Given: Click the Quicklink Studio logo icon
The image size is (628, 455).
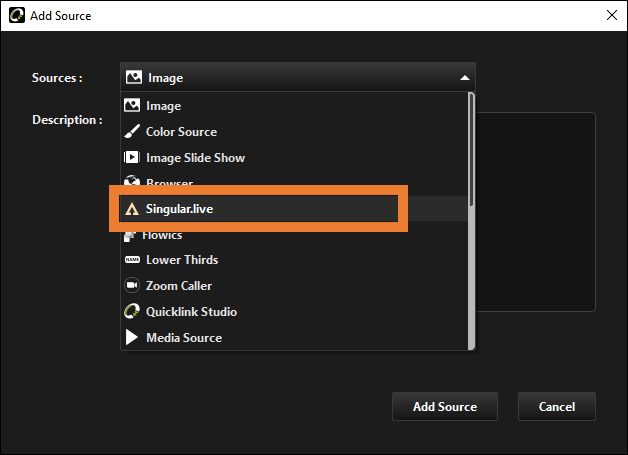Looking at the screenshot, I should pos(132,311).
